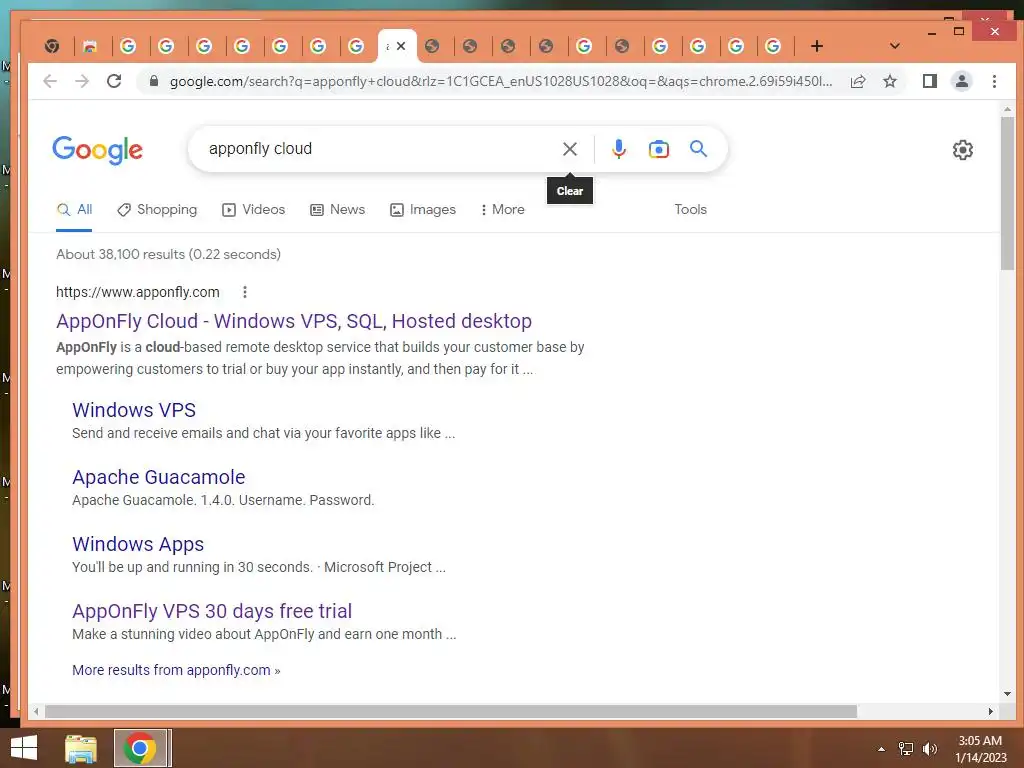Search by image with camera icon
1024x768 pixels.
pos(658,149)
